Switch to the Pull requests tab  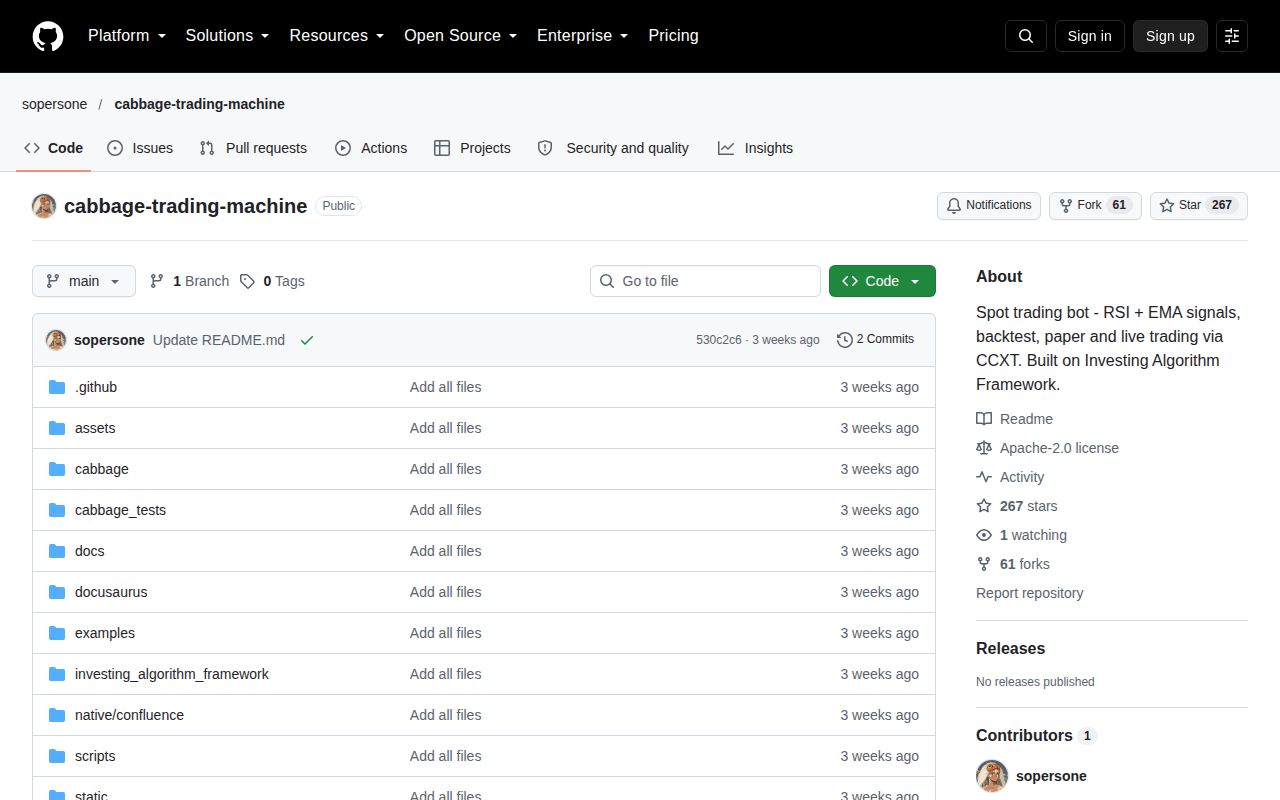tap(253, 148)
